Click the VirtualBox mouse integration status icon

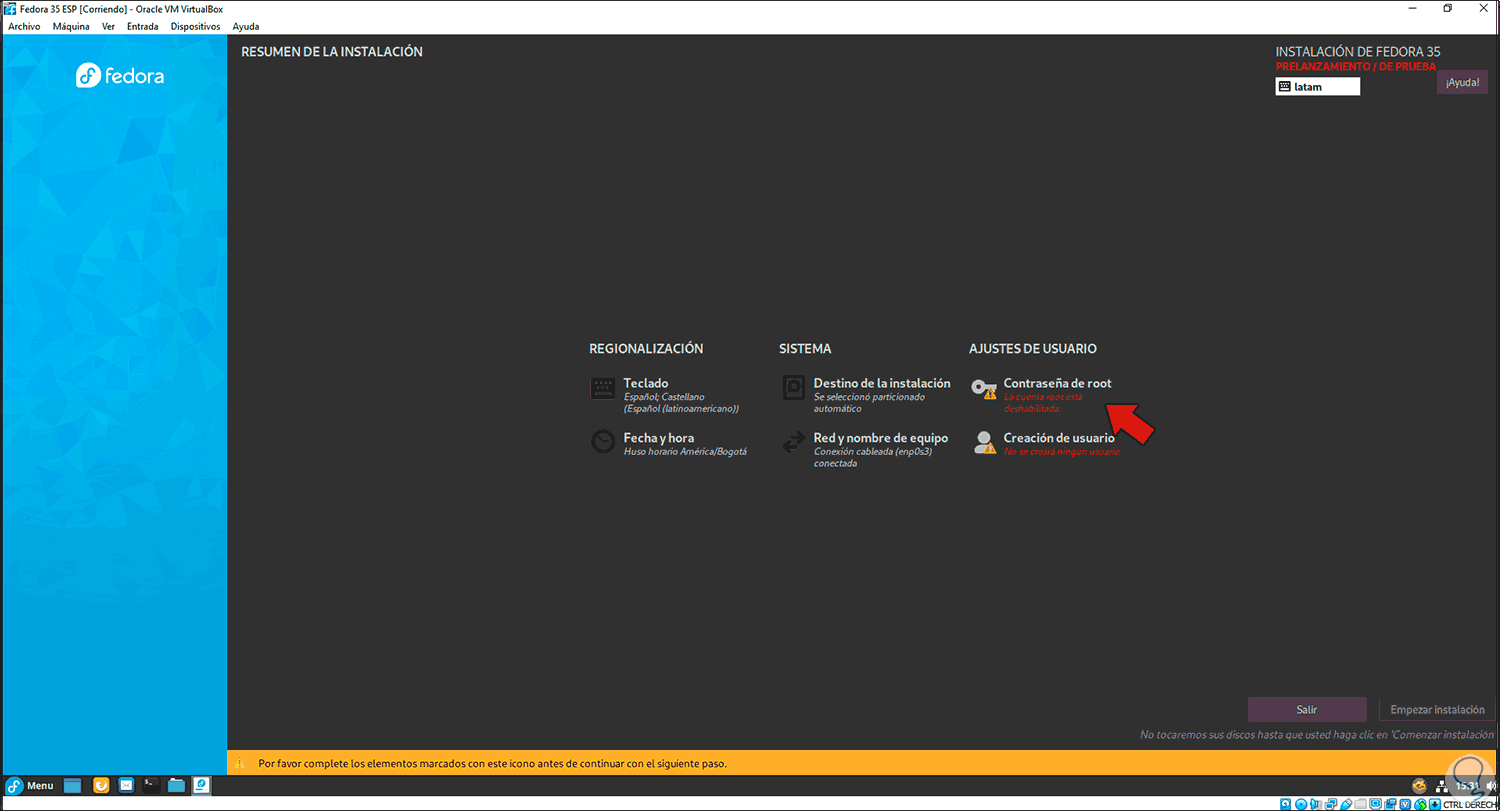click(x=1421, y=804)
